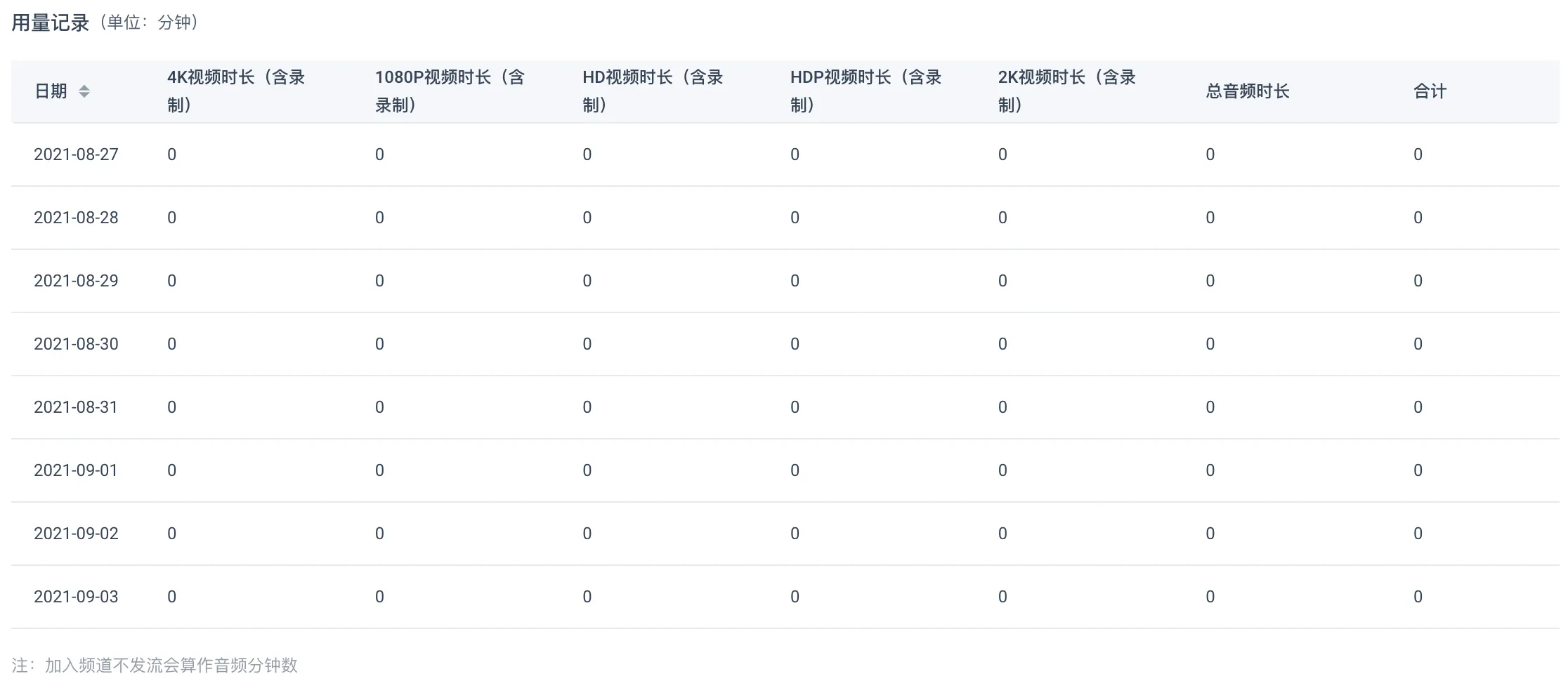Click 1080P value in 2021-08-28 row
Screen dimensions: 1568x688
(379, 218)
